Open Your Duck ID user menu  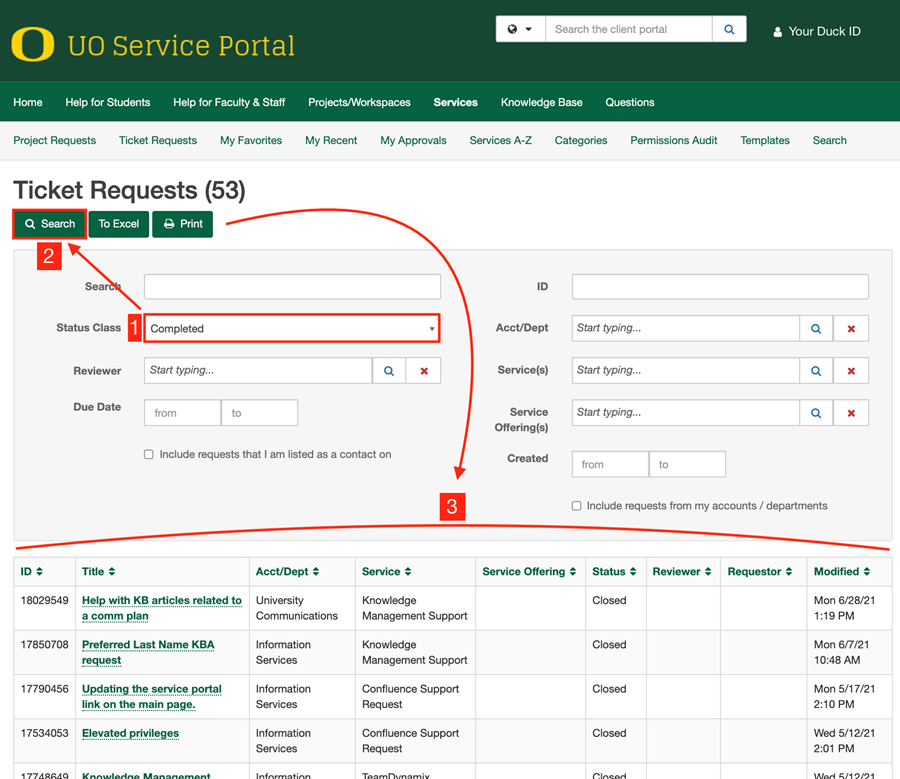[x=817, y=32]
